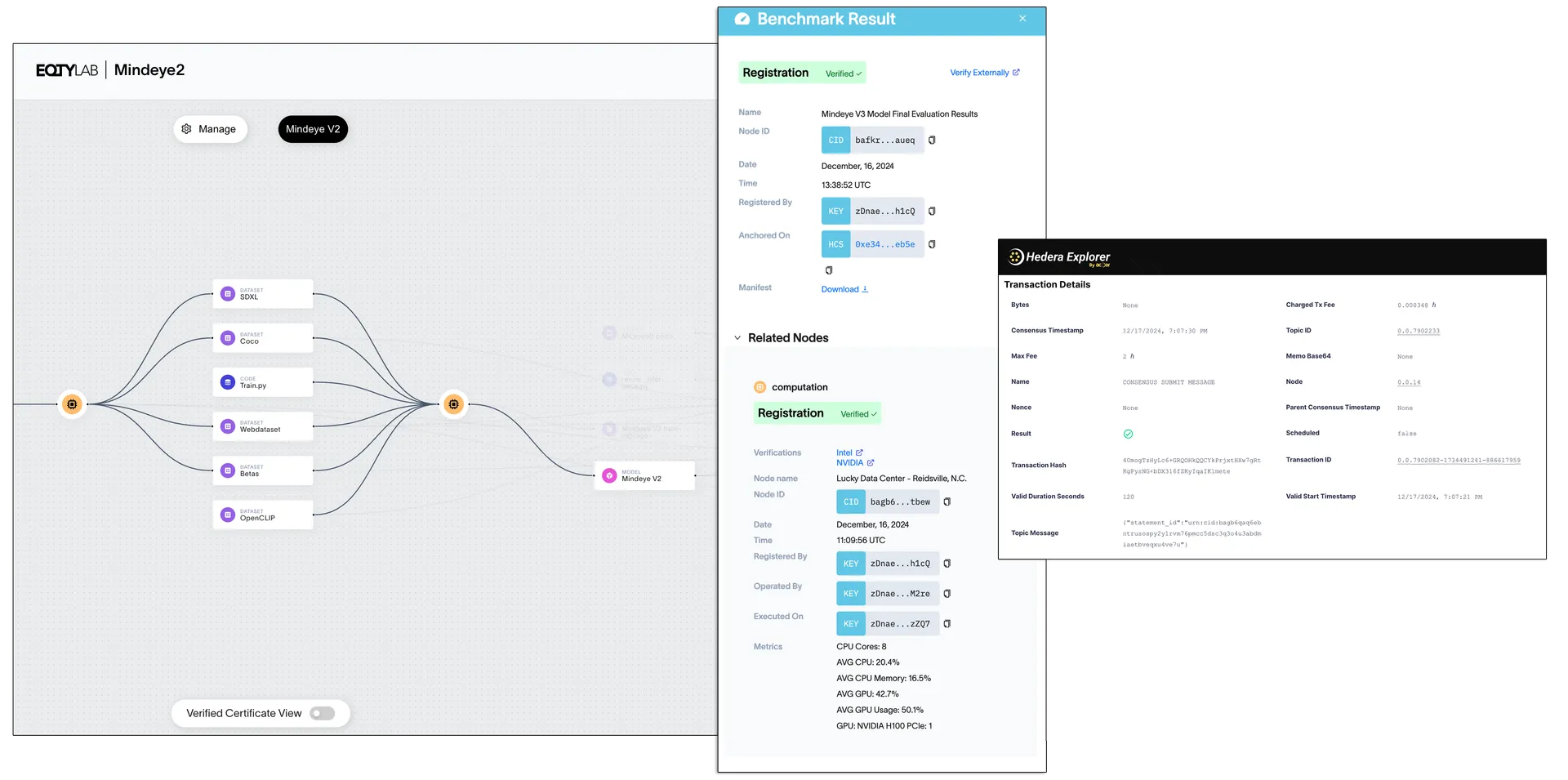Viewport: 1568px width, 780px height.
Task: Click the CID badge bagb6...tbew
Action: pos(851,502)
